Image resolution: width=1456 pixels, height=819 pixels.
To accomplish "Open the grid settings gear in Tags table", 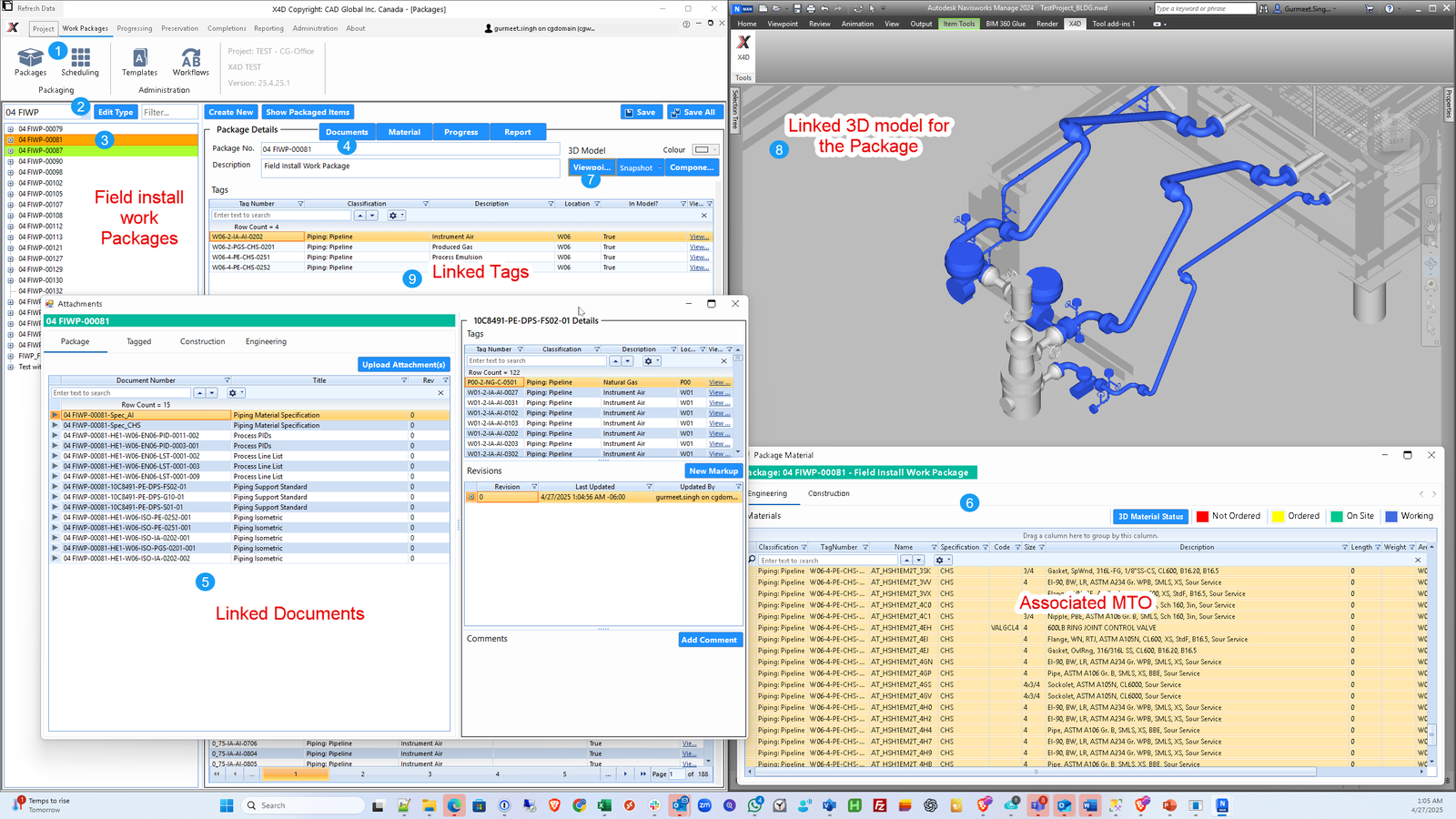I will click(x=393, y=216).
